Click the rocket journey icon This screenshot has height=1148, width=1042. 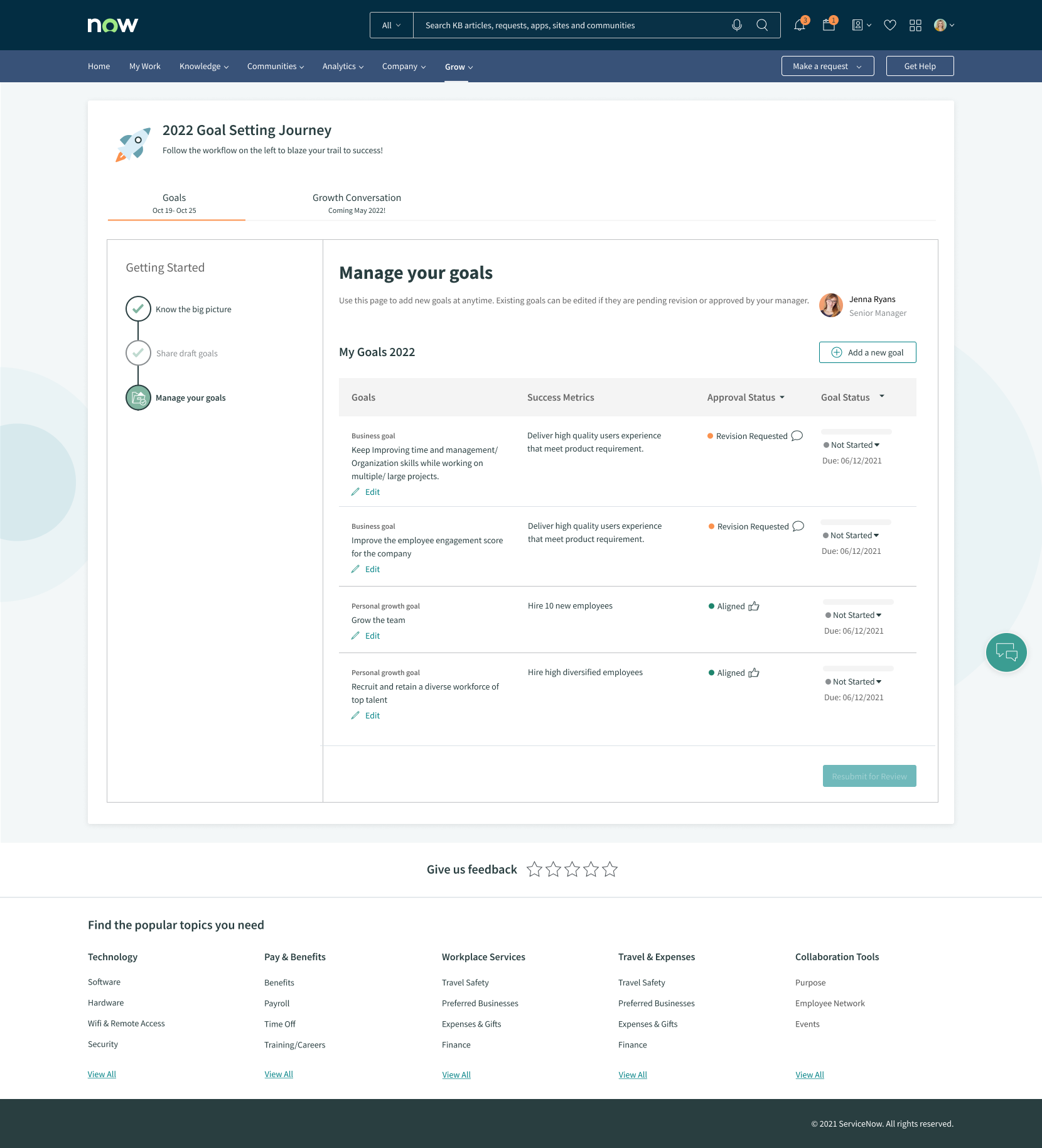pyautogui.click(x=133, y=144)
